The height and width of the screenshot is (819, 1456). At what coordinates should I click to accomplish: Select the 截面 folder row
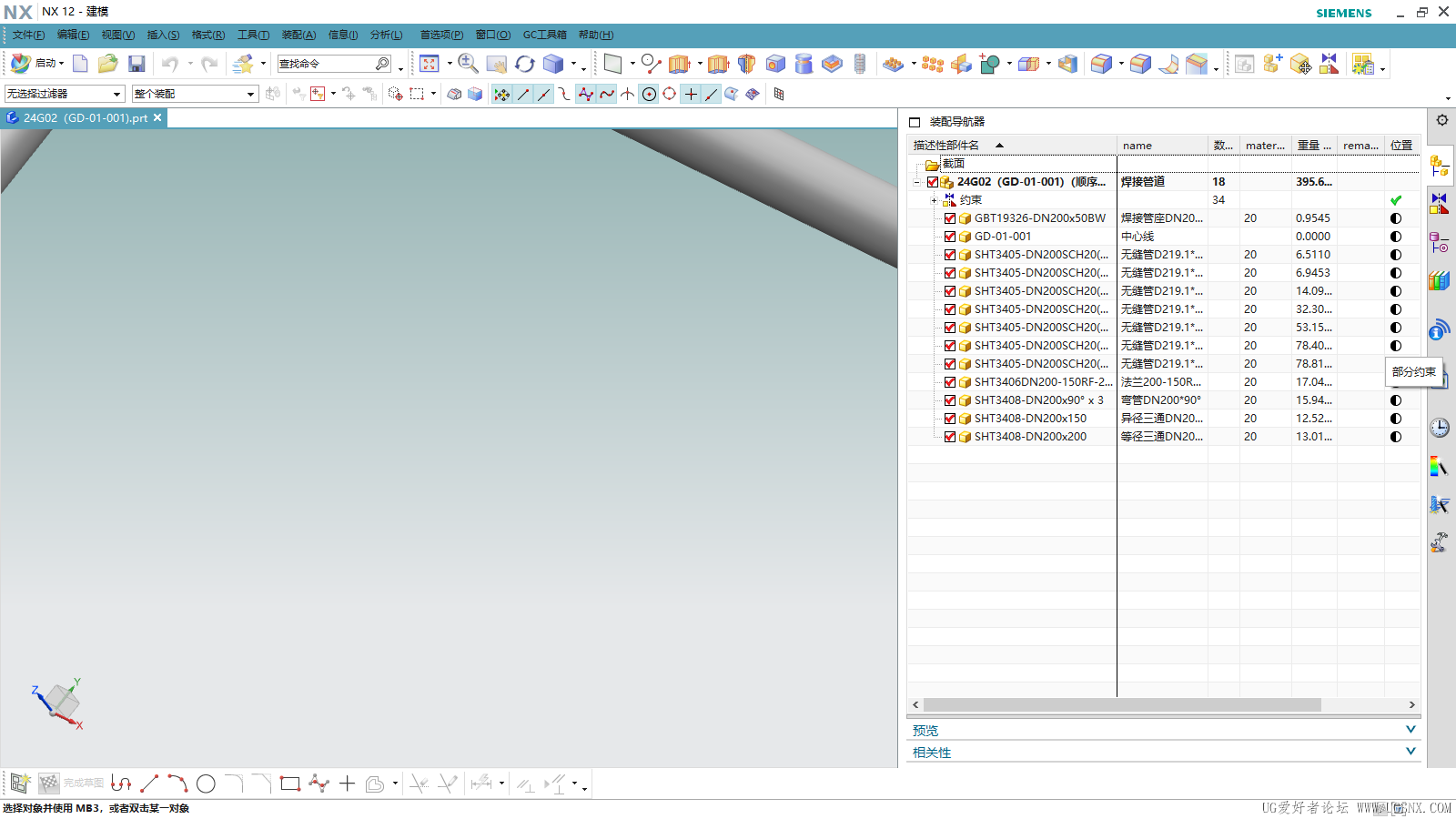coord(1163,164)
